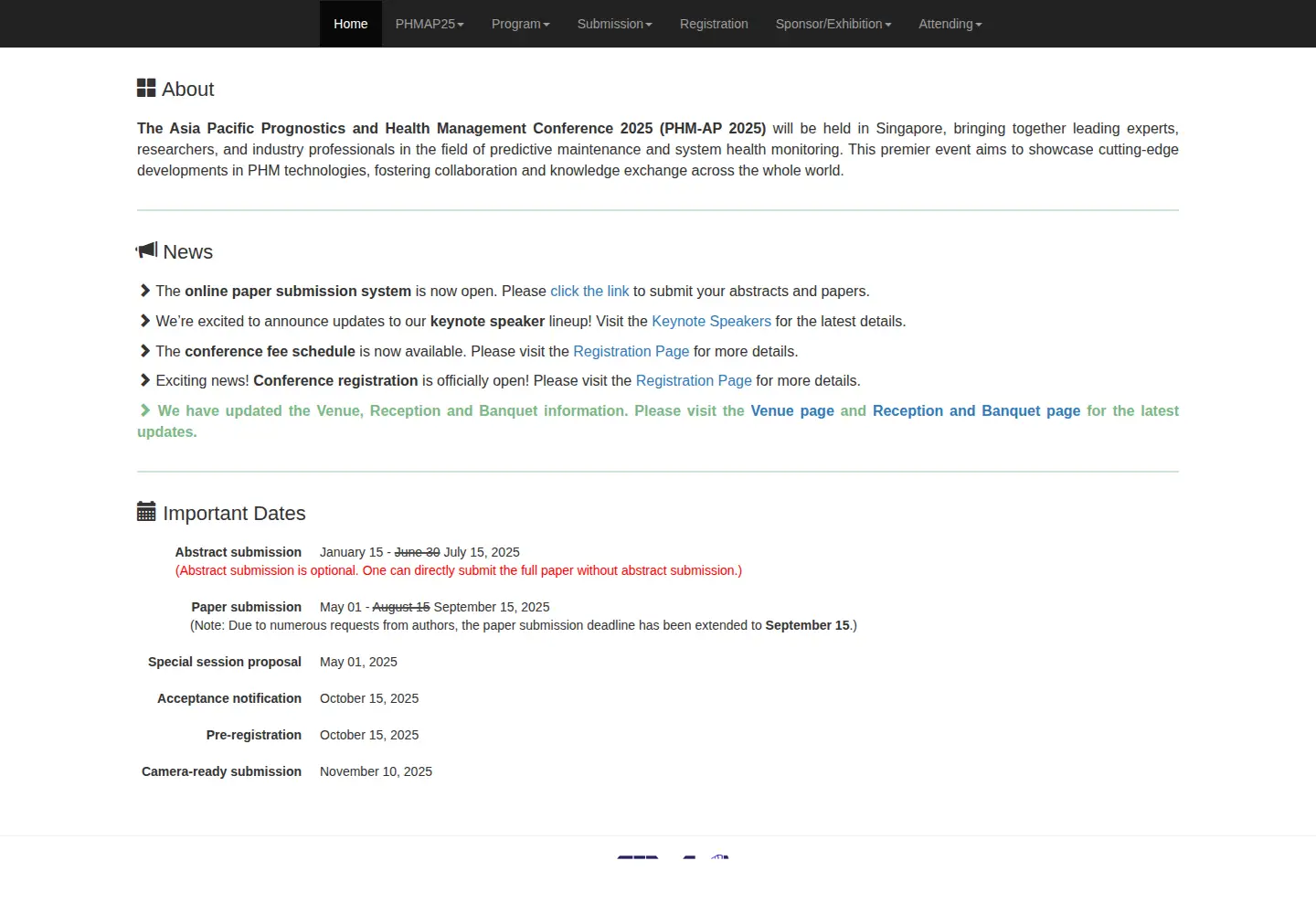Click Acceptance notification date 'October 15, 2025'
This screenshot has width=1316, height=914.
pos(369,698)
